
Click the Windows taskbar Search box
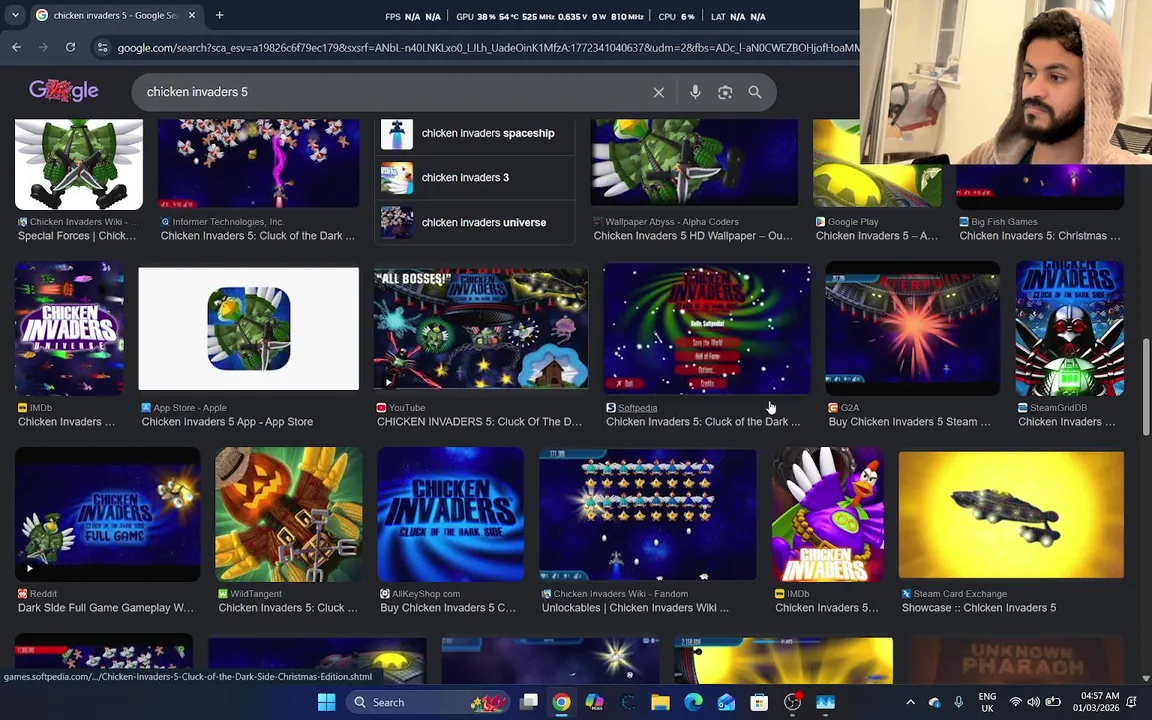427,702
